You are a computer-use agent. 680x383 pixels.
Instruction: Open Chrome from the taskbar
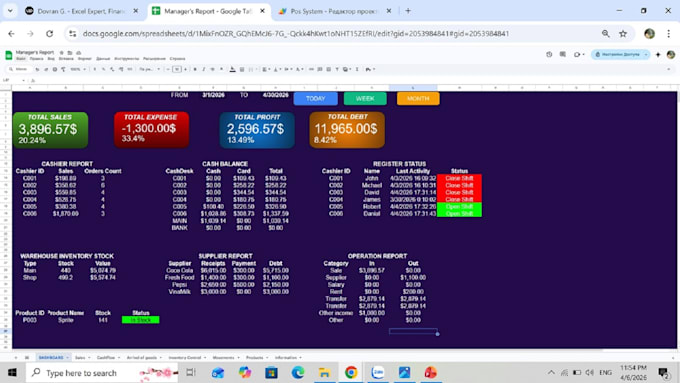[x=351, y=373]
